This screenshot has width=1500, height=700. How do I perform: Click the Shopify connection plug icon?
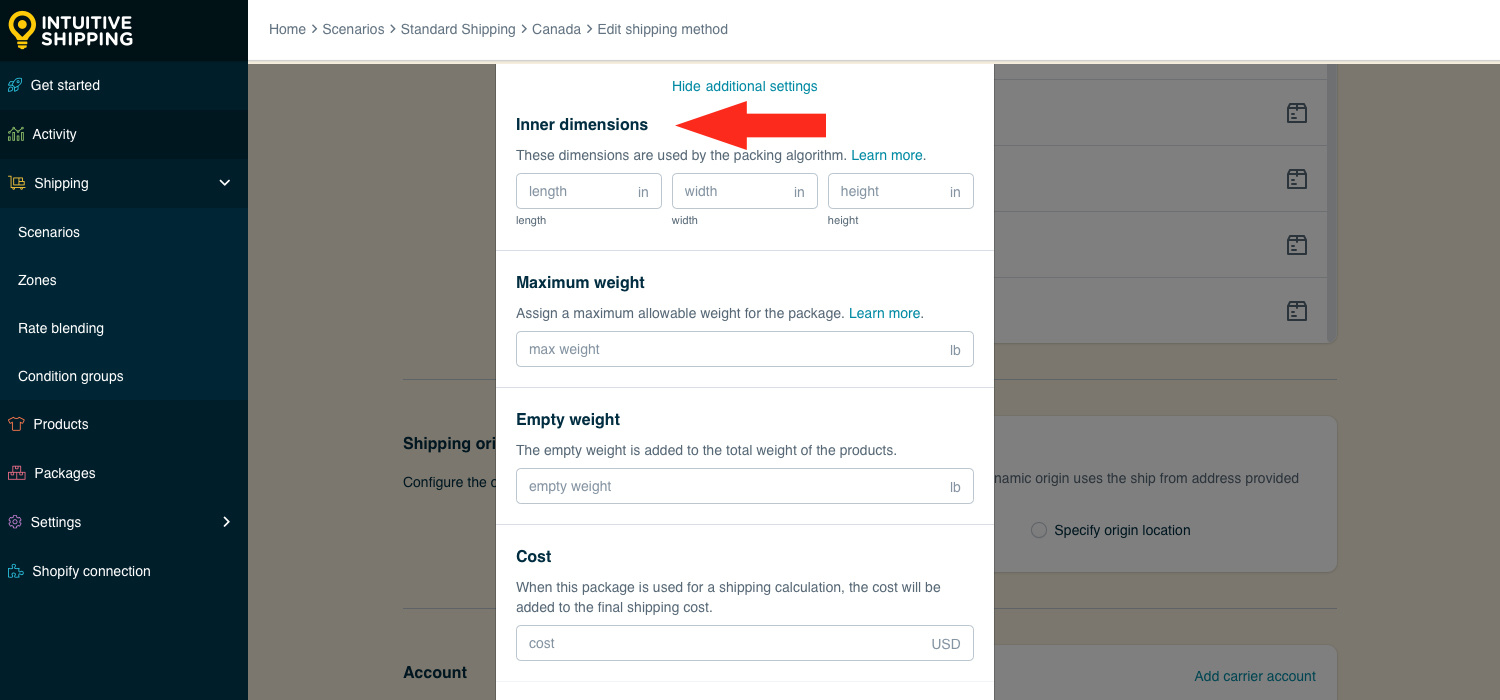pos(15,571)
